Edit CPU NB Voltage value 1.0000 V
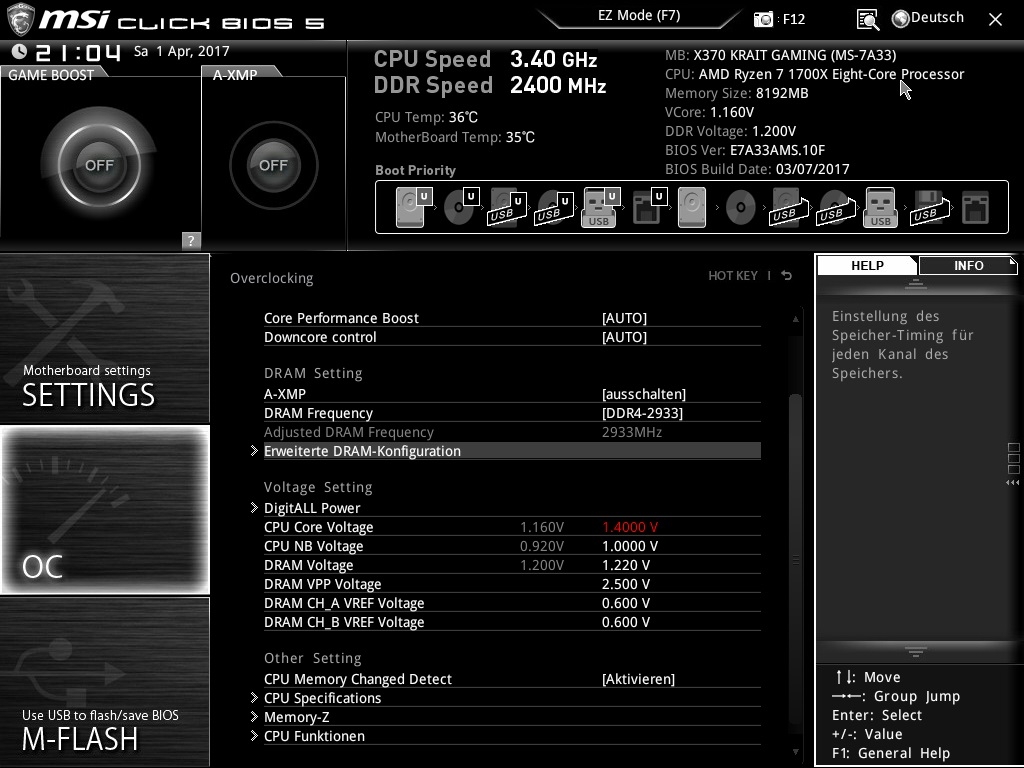 [630, 546]
